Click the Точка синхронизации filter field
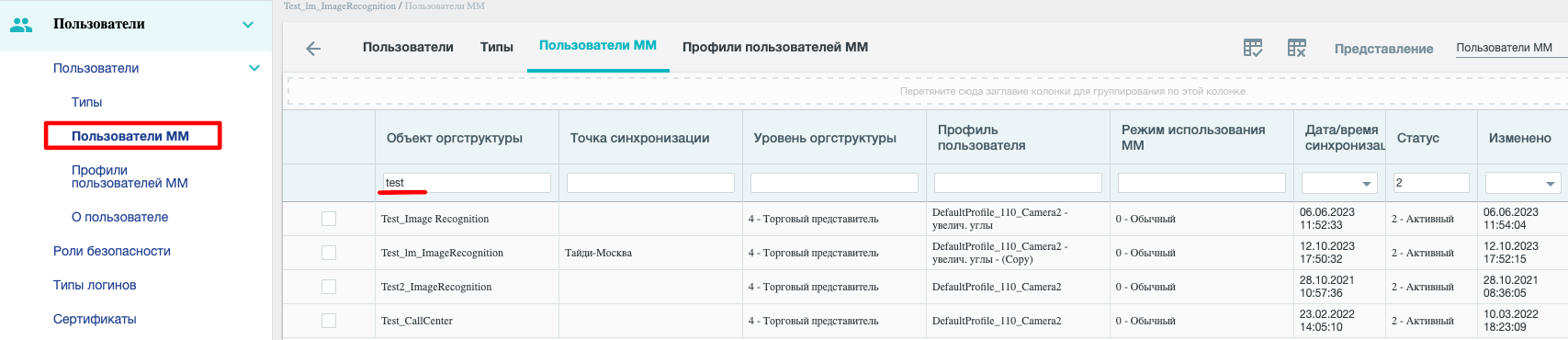This screenshot has width=1568, height=340. click(x=650, y=183)
